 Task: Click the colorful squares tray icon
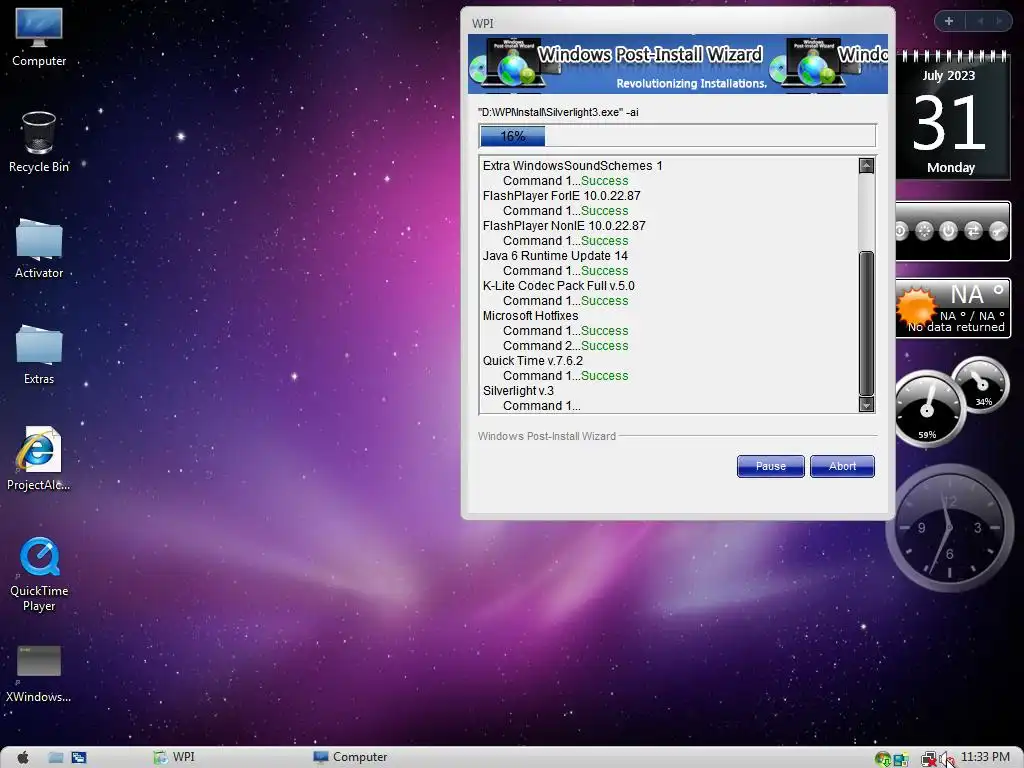pos(901,760)
